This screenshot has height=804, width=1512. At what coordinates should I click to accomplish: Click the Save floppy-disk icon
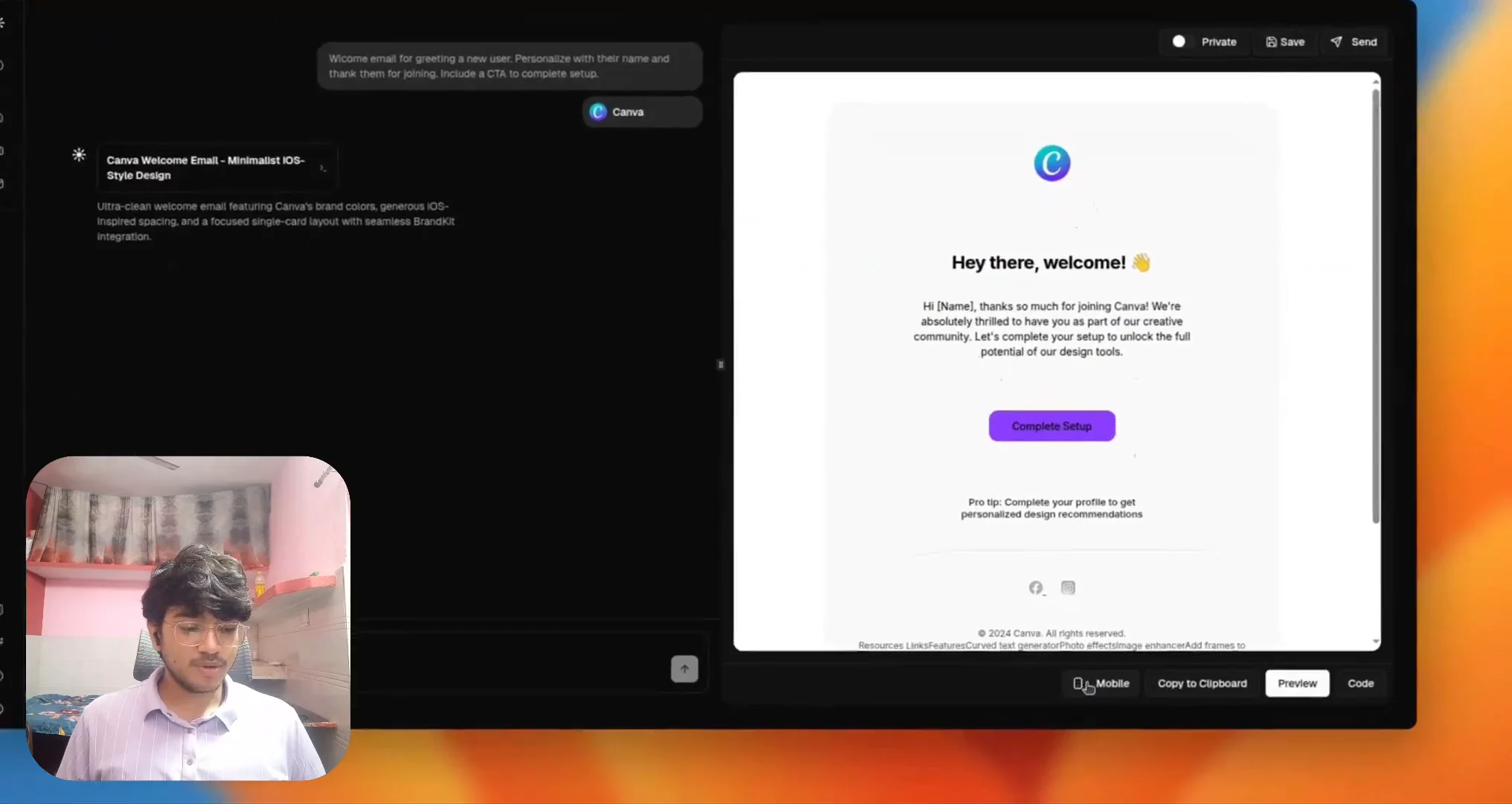(x=1271, y=42)
